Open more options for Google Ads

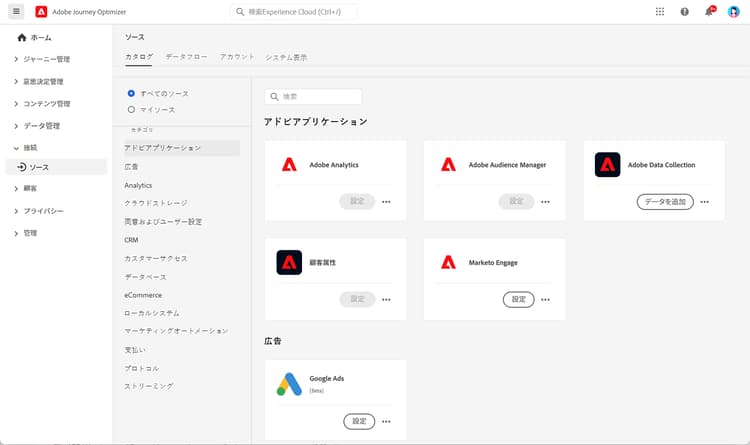click(386, 422)
